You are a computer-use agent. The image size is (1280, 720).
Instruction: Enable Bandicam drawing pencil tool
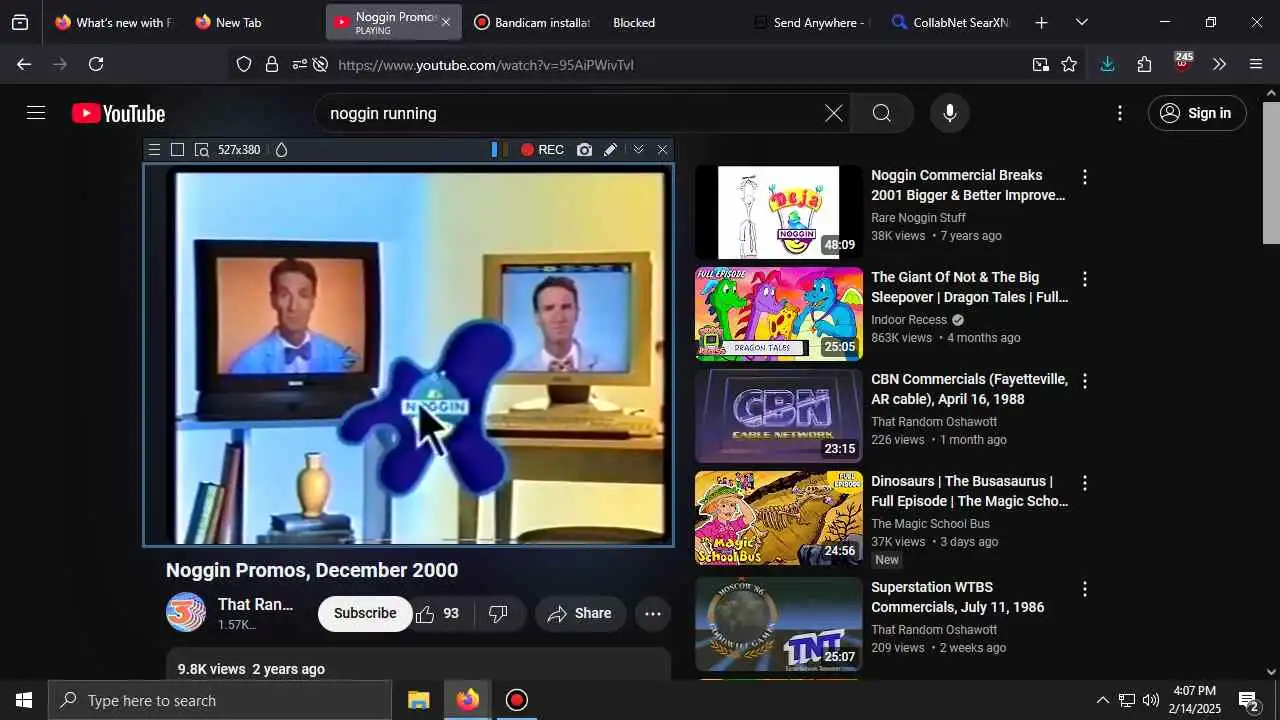[x=610, y=150]
